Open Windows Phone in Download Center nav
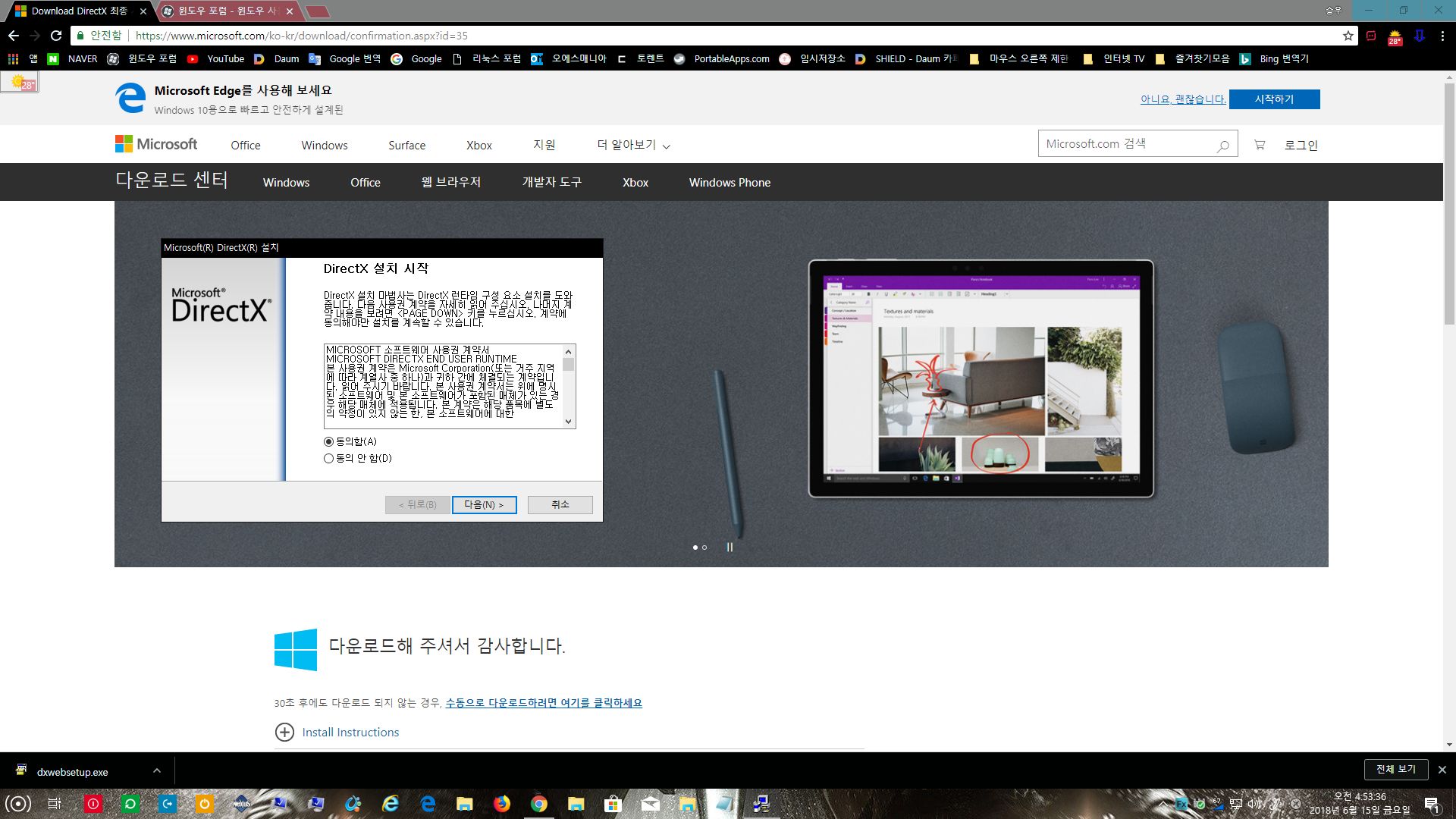 (730, 182)
